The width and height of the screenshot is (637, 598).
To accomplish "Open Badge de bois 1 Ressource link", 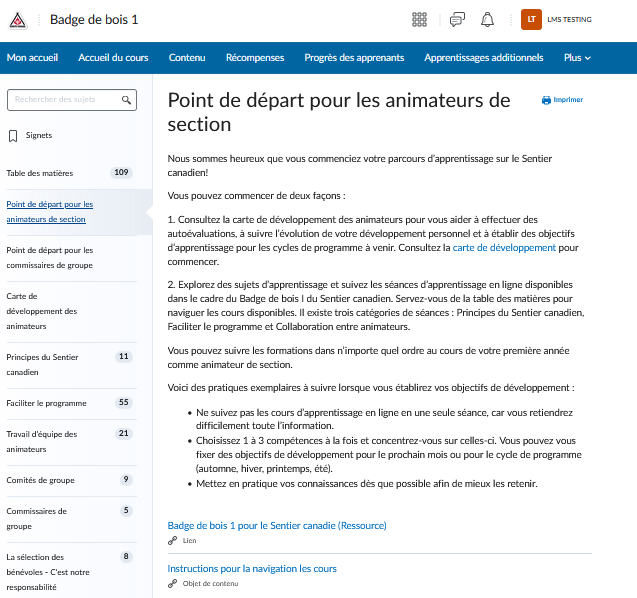I will (276, 525).
